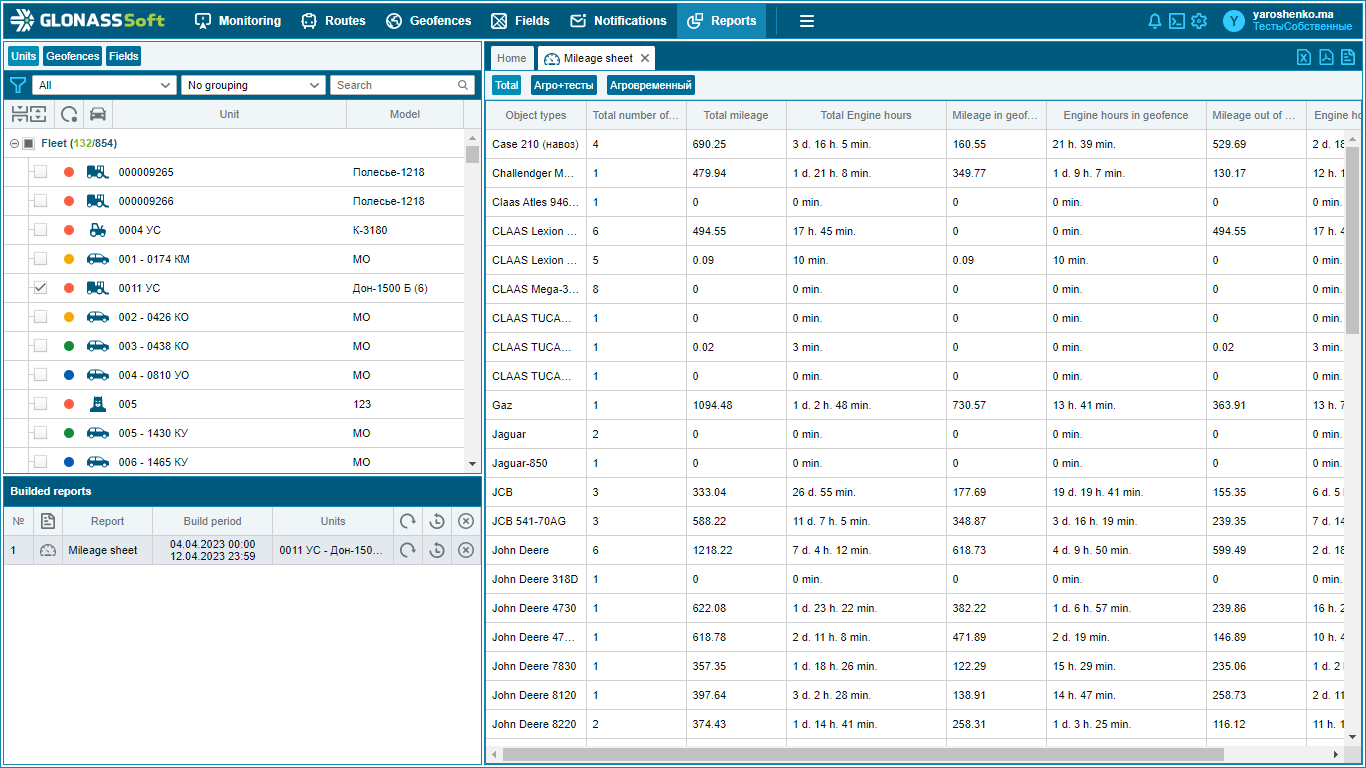The height and width of the screenshot is (768, 1366).
Task: Check the box for unit 000009266
Action: pyautogui.click(x=40, y=201)
